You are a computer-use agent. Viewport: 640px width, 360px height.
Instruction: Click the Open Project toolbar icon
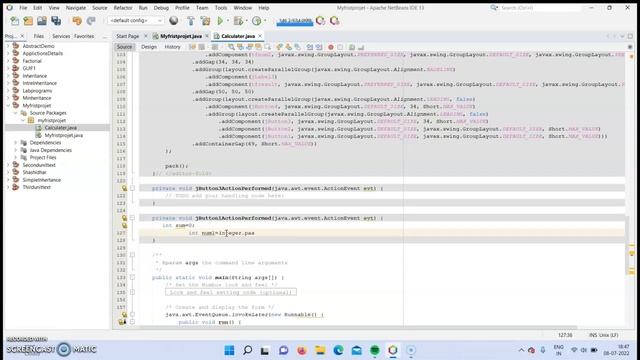[42, 20]
